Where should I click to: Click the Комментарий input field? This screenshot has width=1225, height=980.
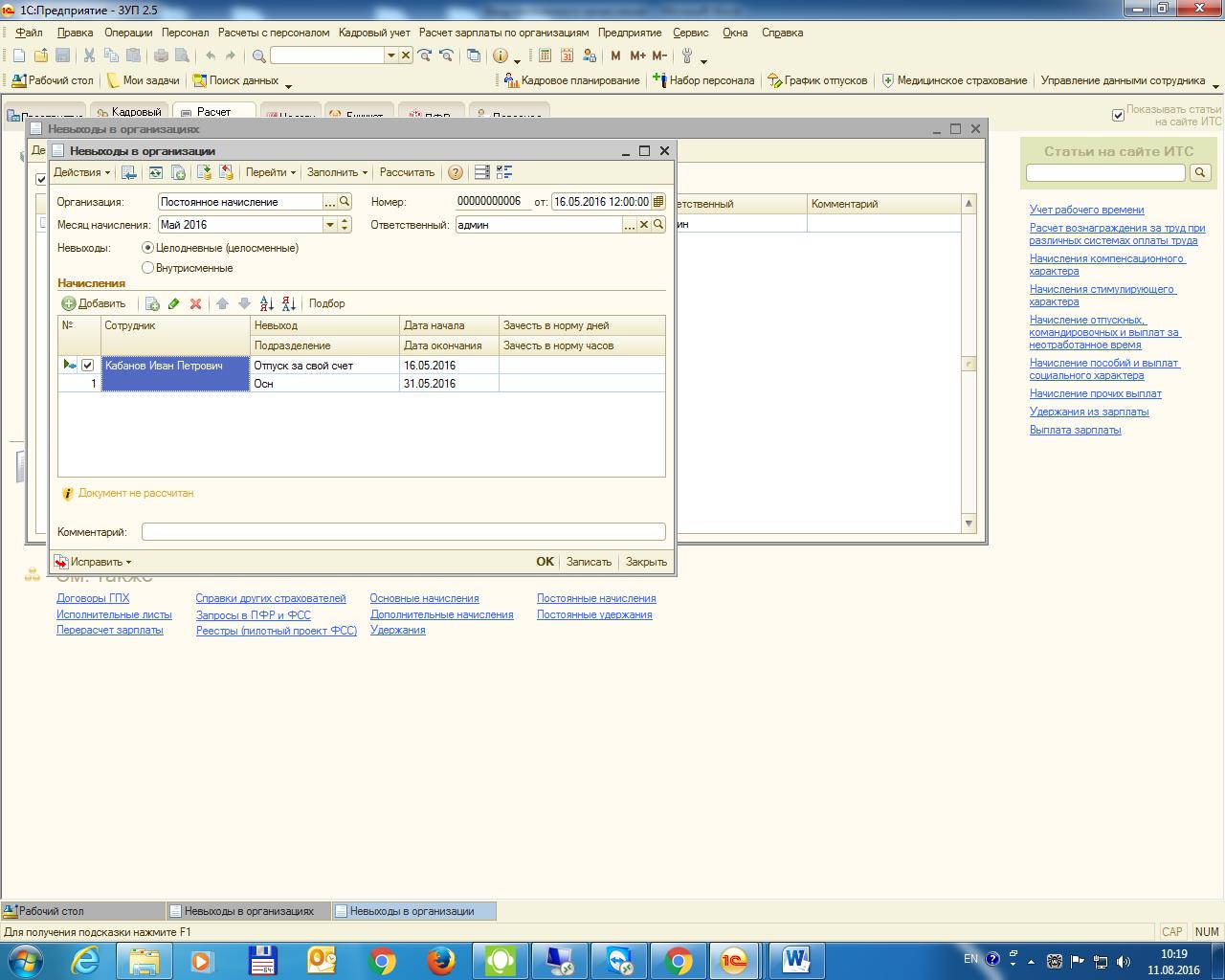pyautogui.click(x=403, y=531)
